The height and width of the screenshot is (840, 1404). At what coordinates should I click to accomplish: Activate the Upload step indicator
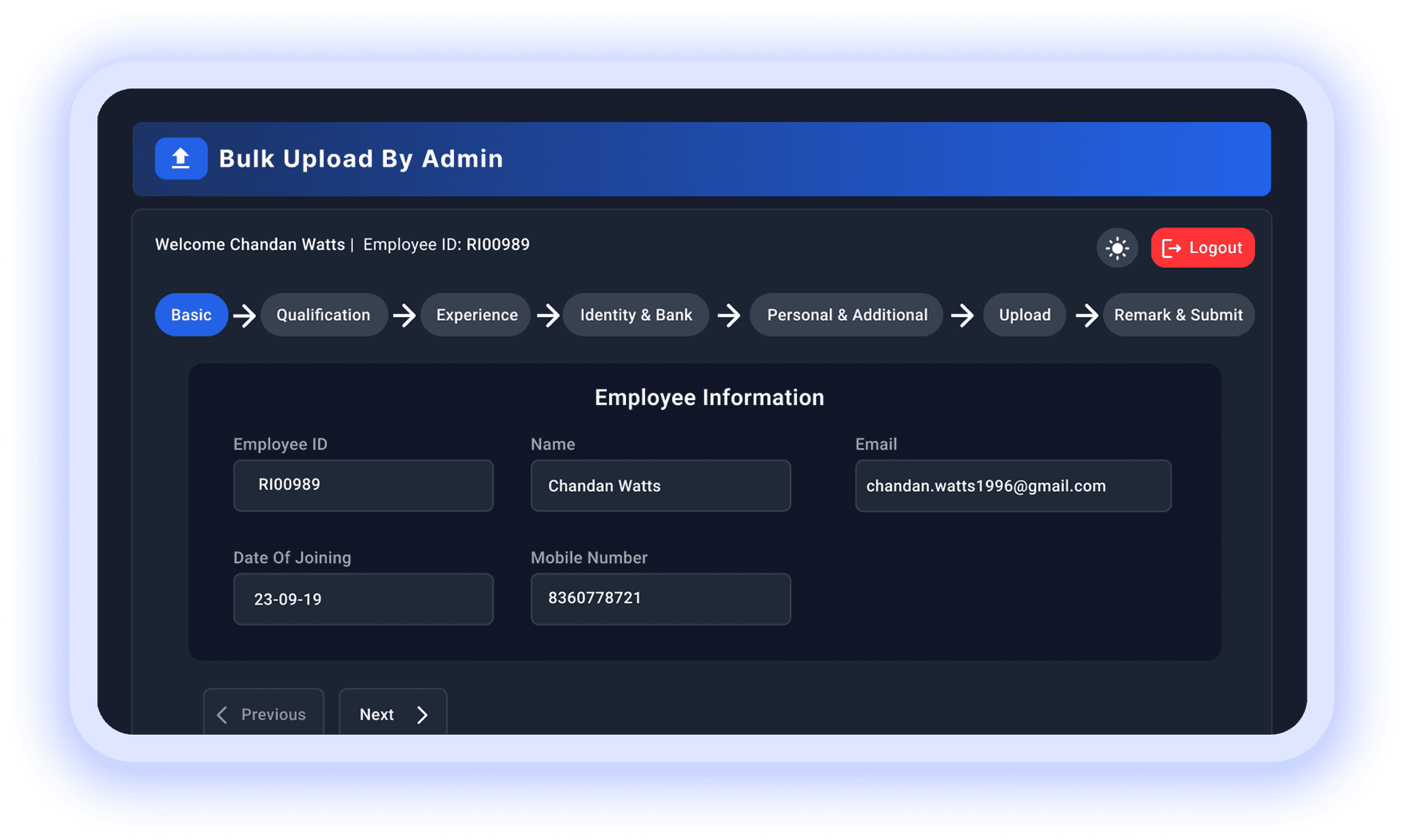tap(1024, 315)
